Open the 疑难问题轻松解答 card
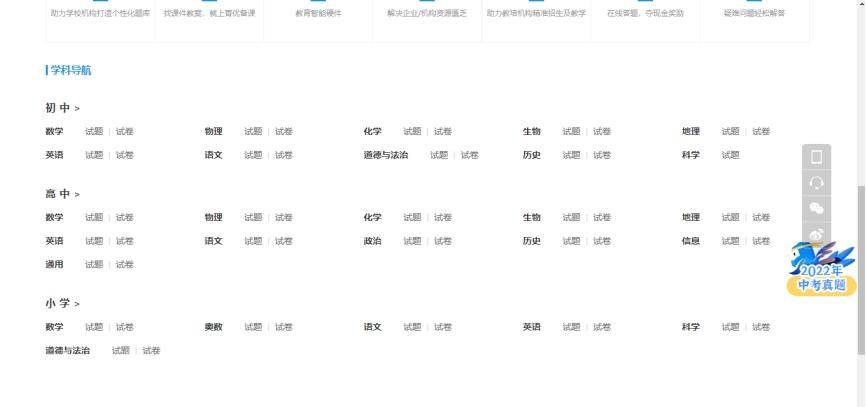866x407 pixels. pos(754,19)
